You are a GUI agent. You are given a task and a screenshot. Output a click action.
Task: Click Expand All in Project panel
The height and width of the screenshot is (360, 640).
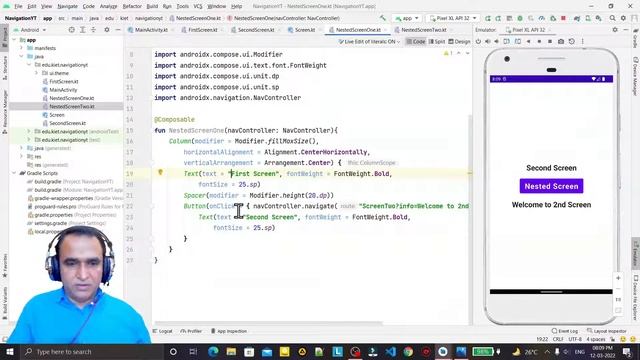pyautogui.click(x=82, y=30)
